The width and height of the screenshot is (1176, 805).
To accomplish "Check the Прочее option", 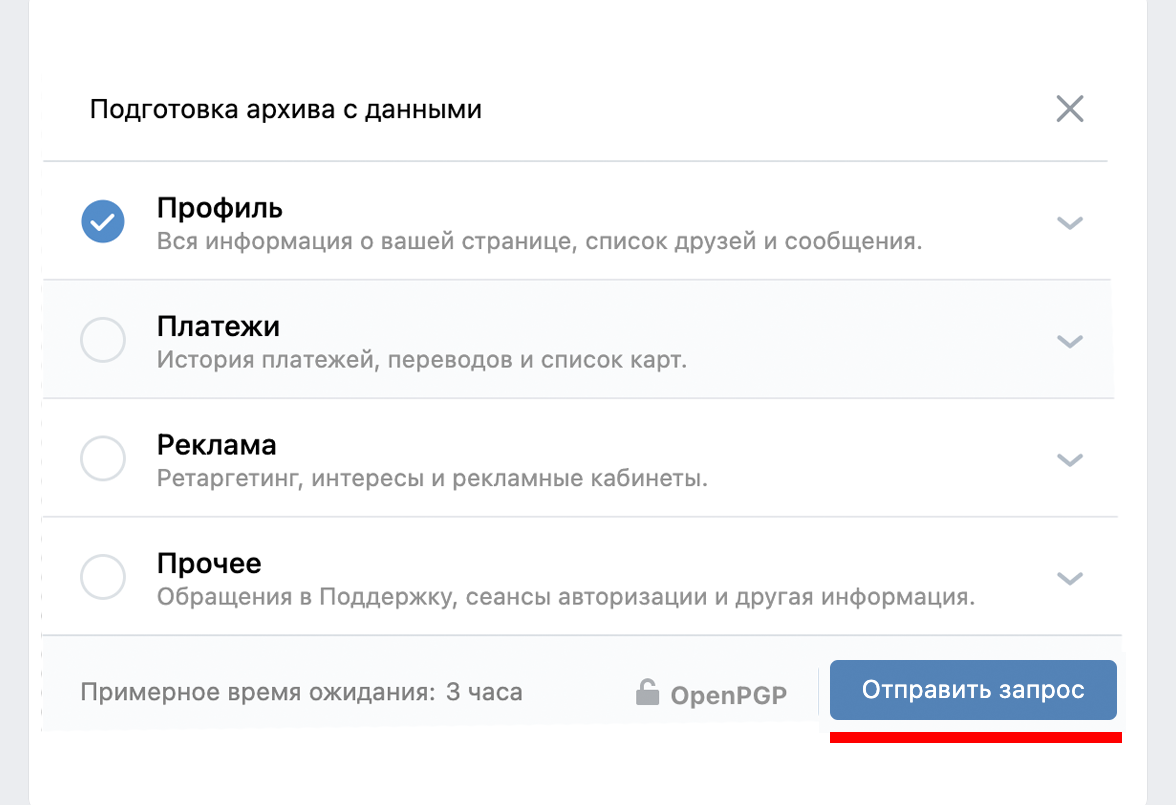I will coord(103,577).
